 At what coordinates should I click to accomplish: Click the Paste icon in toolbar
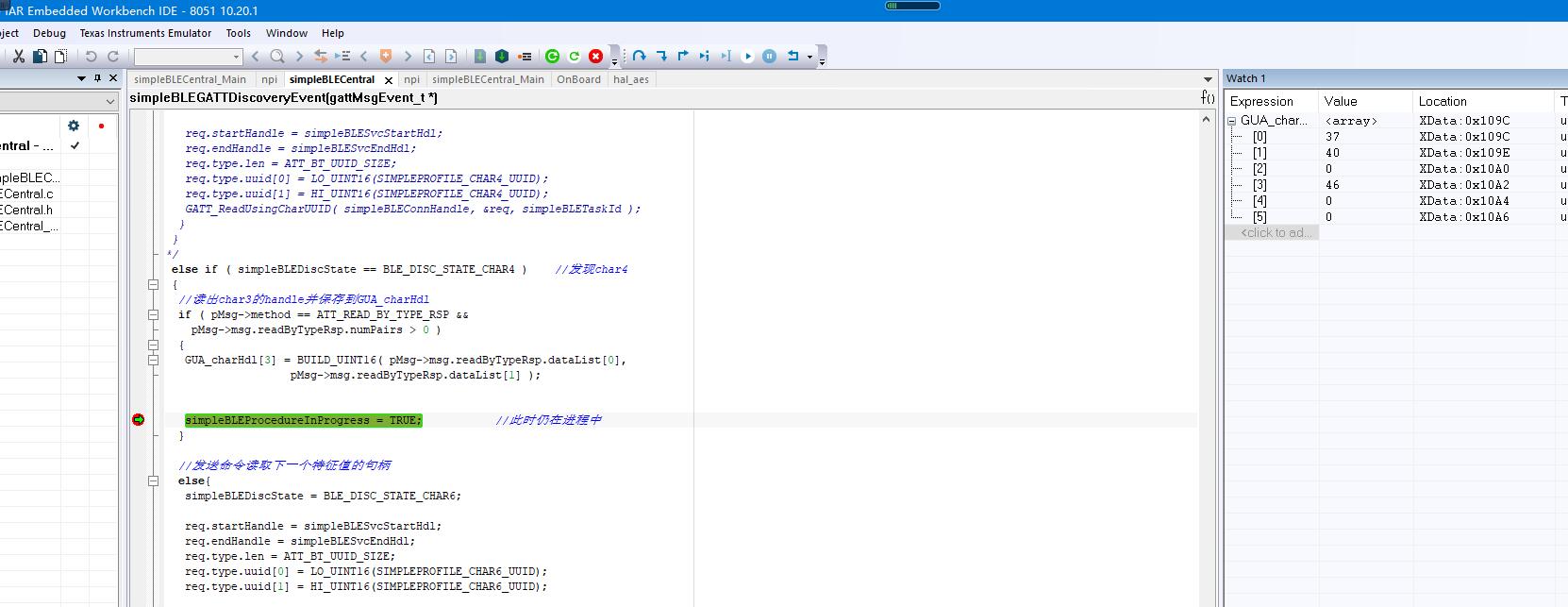60,57
